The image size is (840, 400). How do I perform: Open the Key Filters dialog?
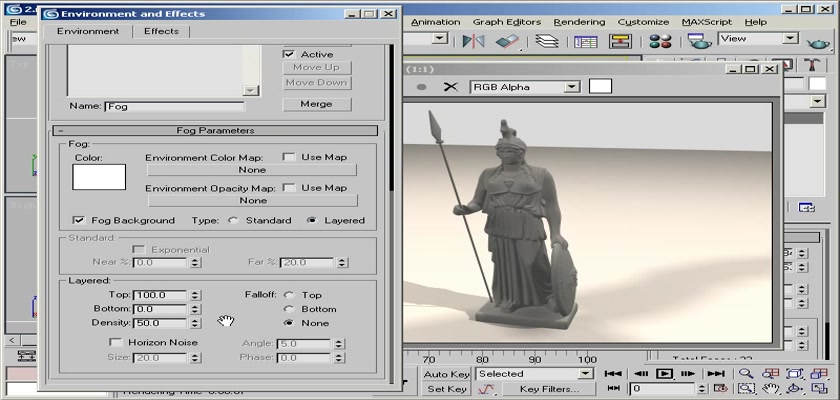[549, 389]
